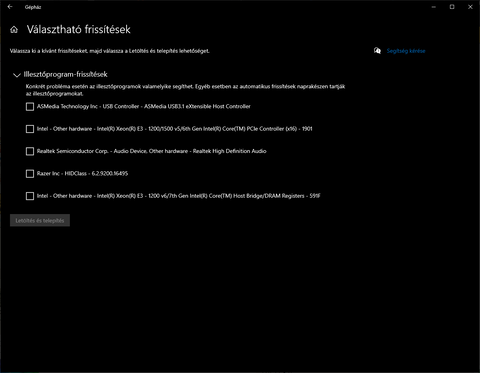Open the Segítség kérése link

[x=406, y=51]
